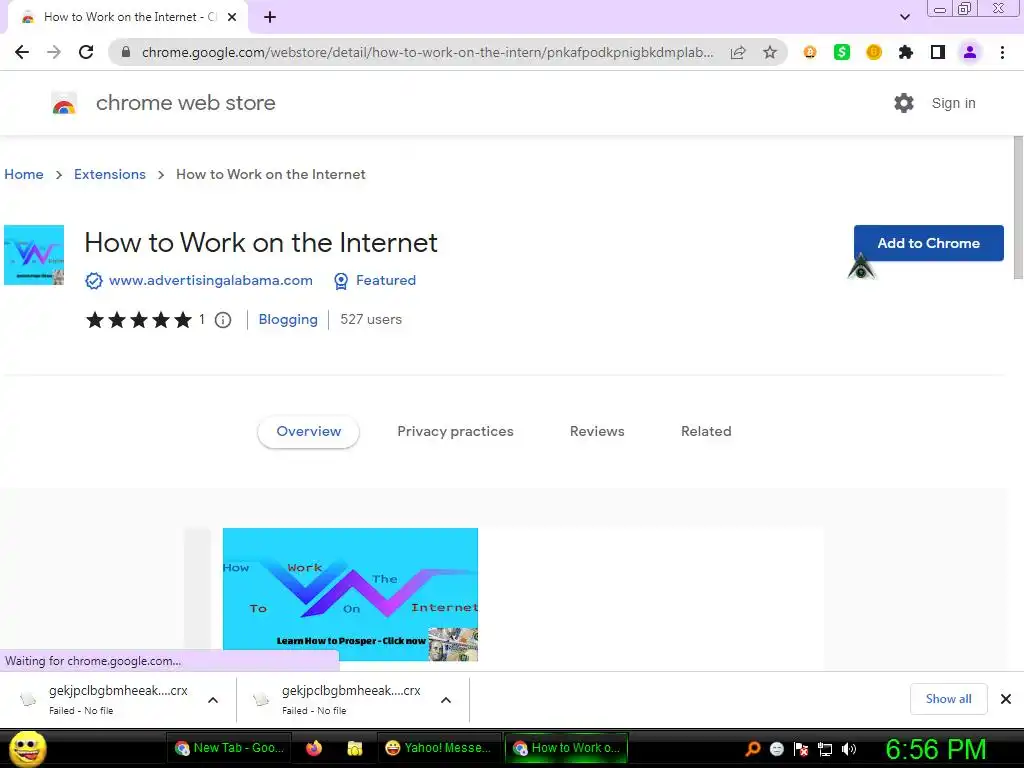Close the How to Work on the Internet tab
The width and height of the screenshot is (1024, 768).
click(x=232, y=18)
